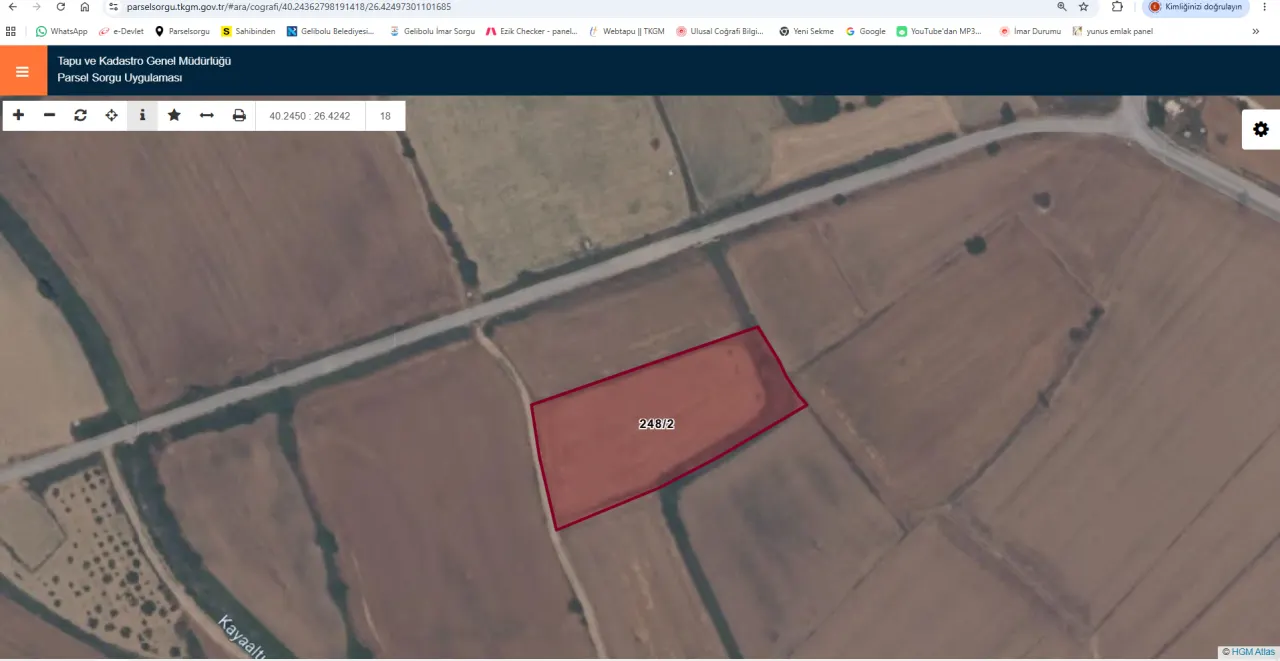Open map settings gear button
This screenshot has width=1280, height=661.
(x=1261, y=129)
